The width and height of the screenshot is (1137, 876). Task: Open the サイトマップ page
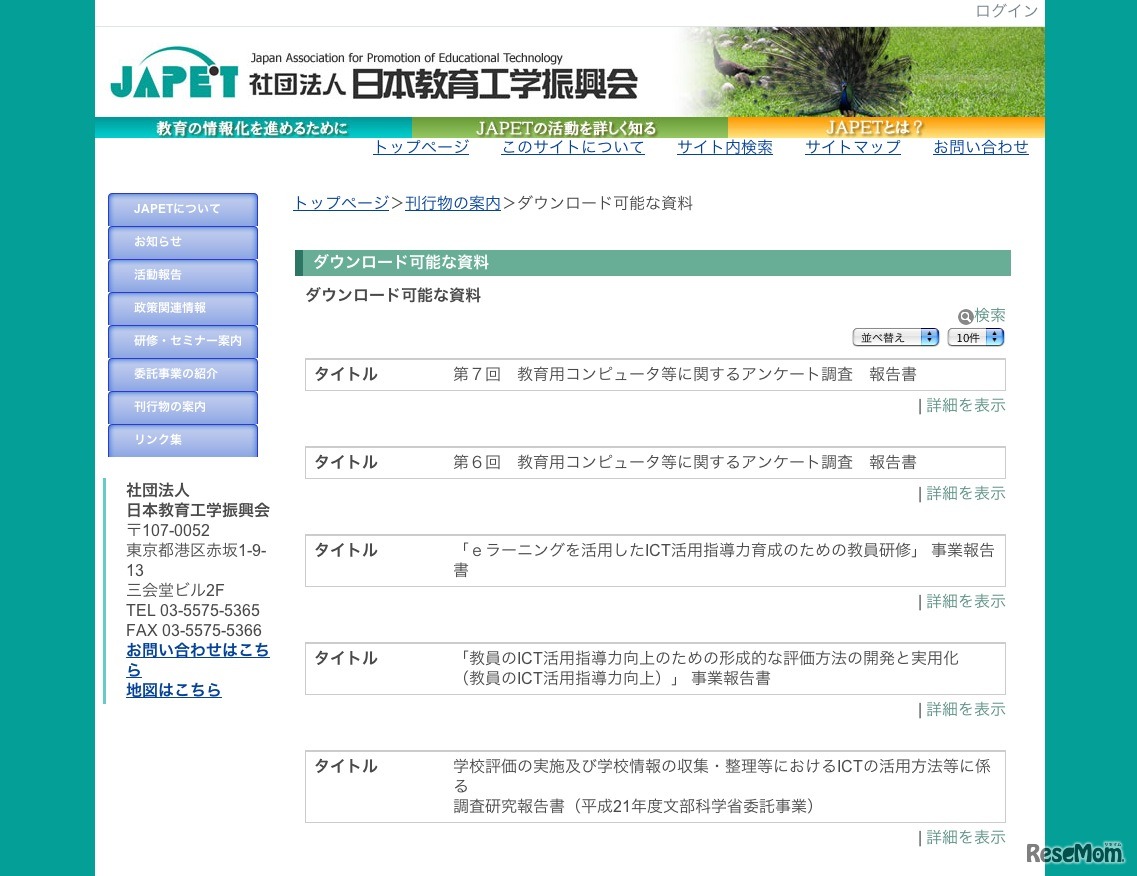pyautogui.click(x=851, y=146)
